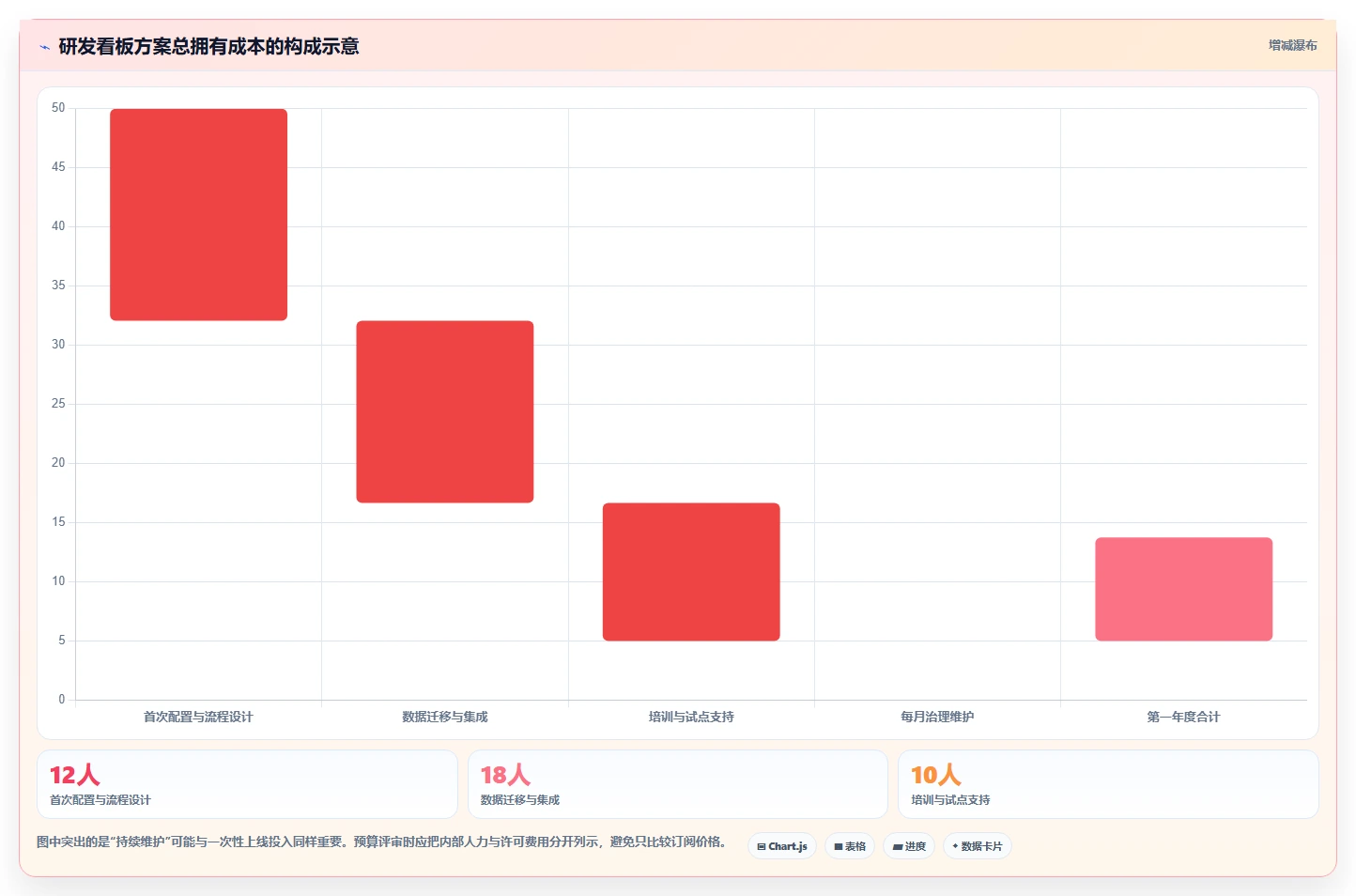This screenshot has height=896, width=1356.
Task: Click the lightning icon beside the title
Action: (44, 47)
